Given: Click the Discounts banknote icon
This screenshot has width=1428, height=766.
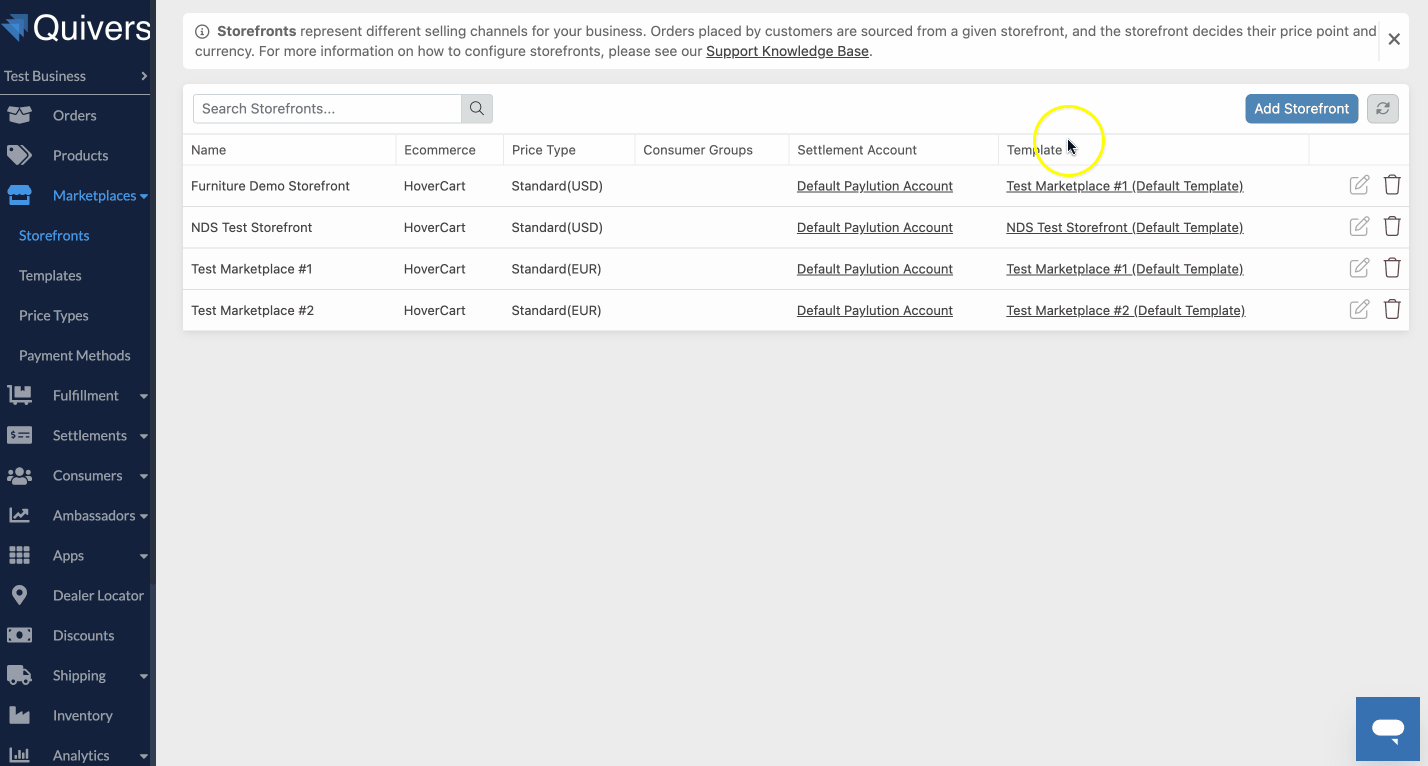Looking at the screenshot, I should click(19, 635).
